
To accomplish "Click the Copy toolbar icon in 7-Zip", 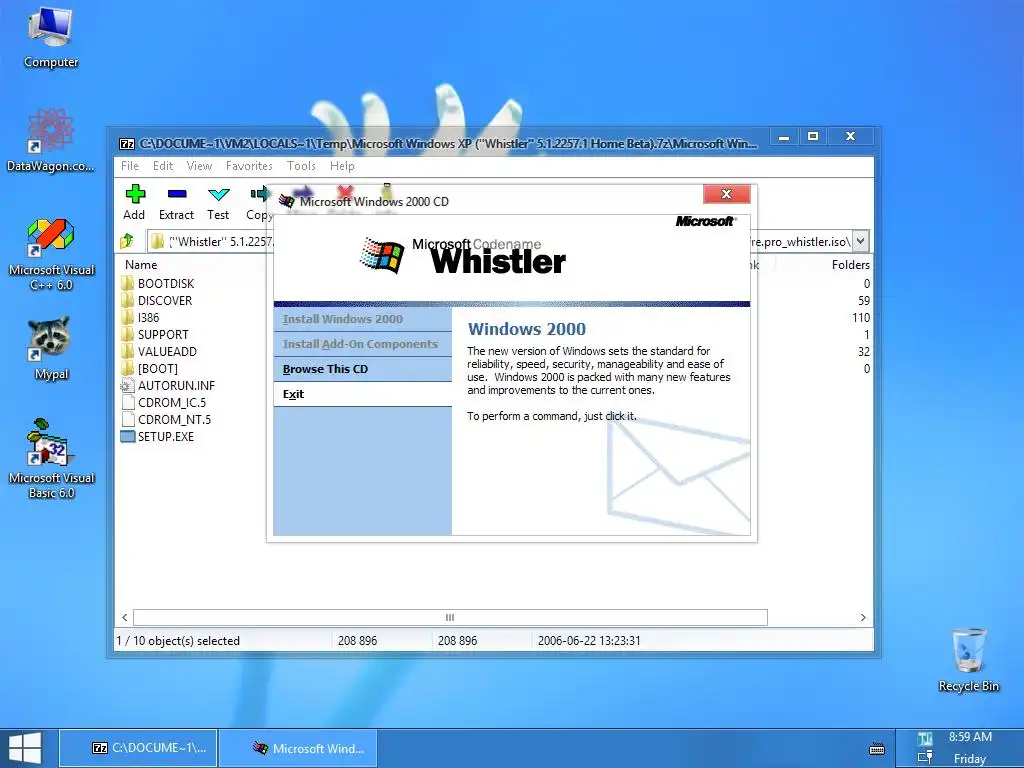I will (259, 195).
